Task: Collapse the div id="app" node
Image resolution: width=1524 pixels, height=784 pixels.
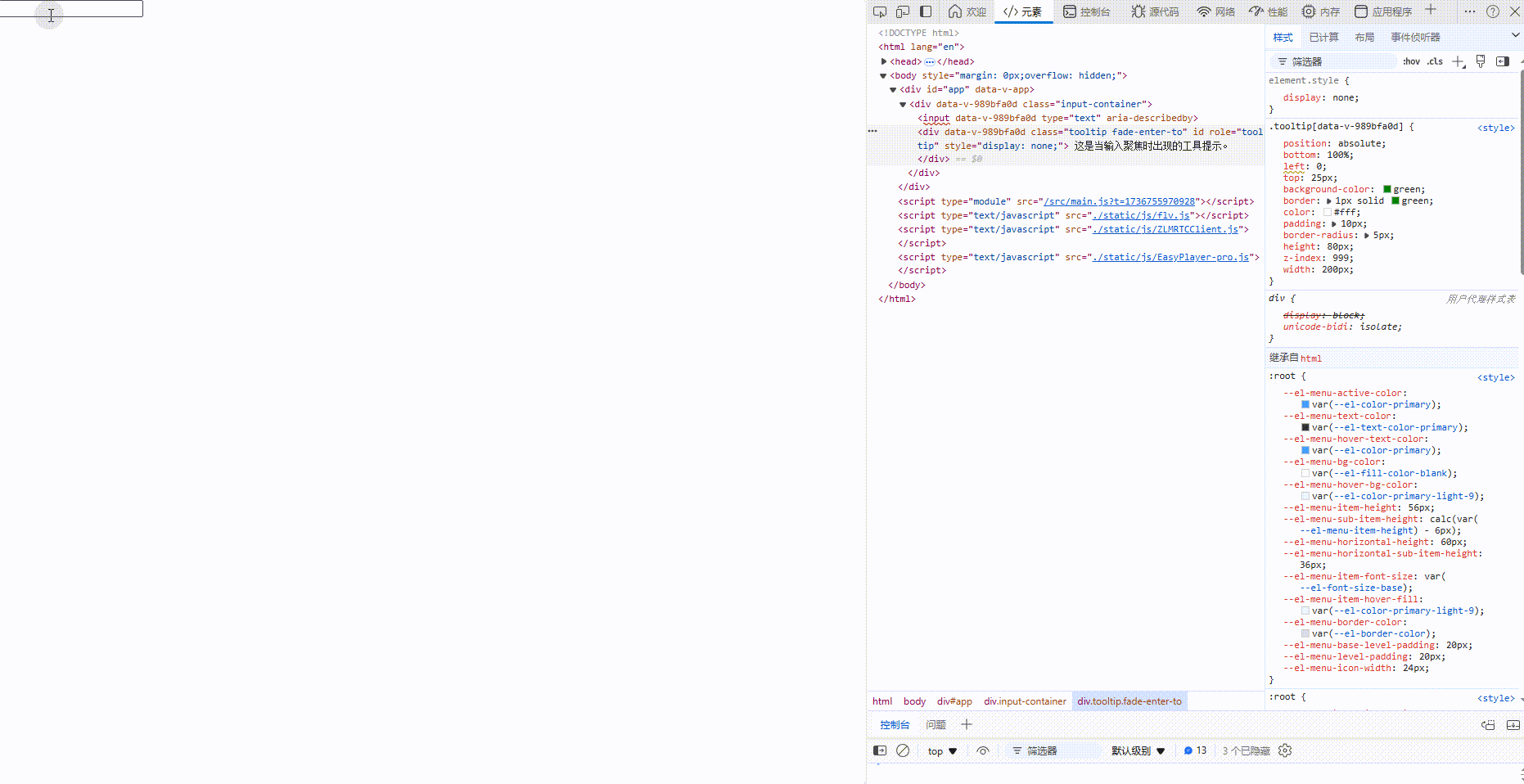Action: [893, 90]
